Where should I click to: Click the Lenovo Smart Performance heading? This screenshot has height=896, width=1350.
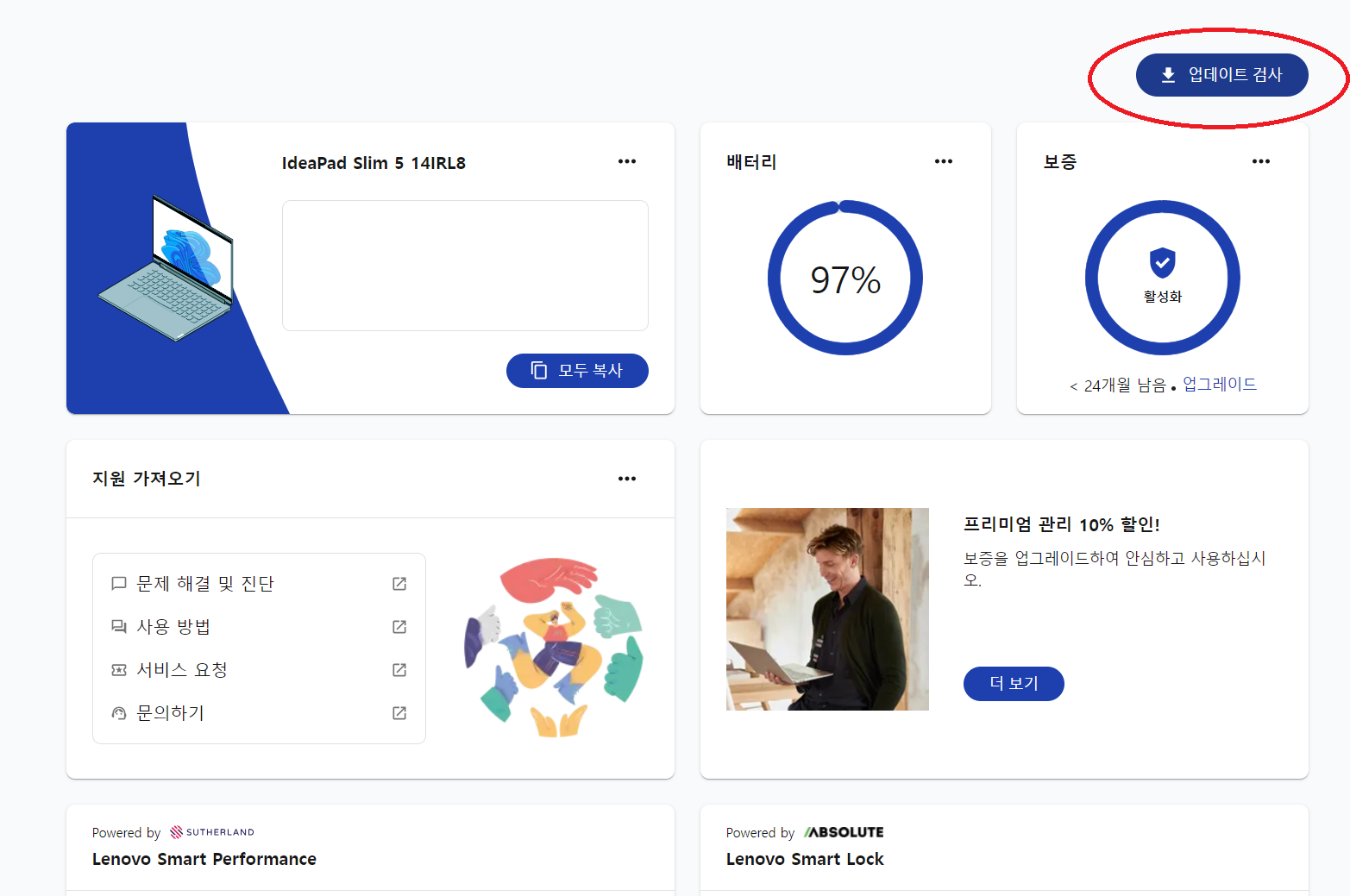[204, 859]
